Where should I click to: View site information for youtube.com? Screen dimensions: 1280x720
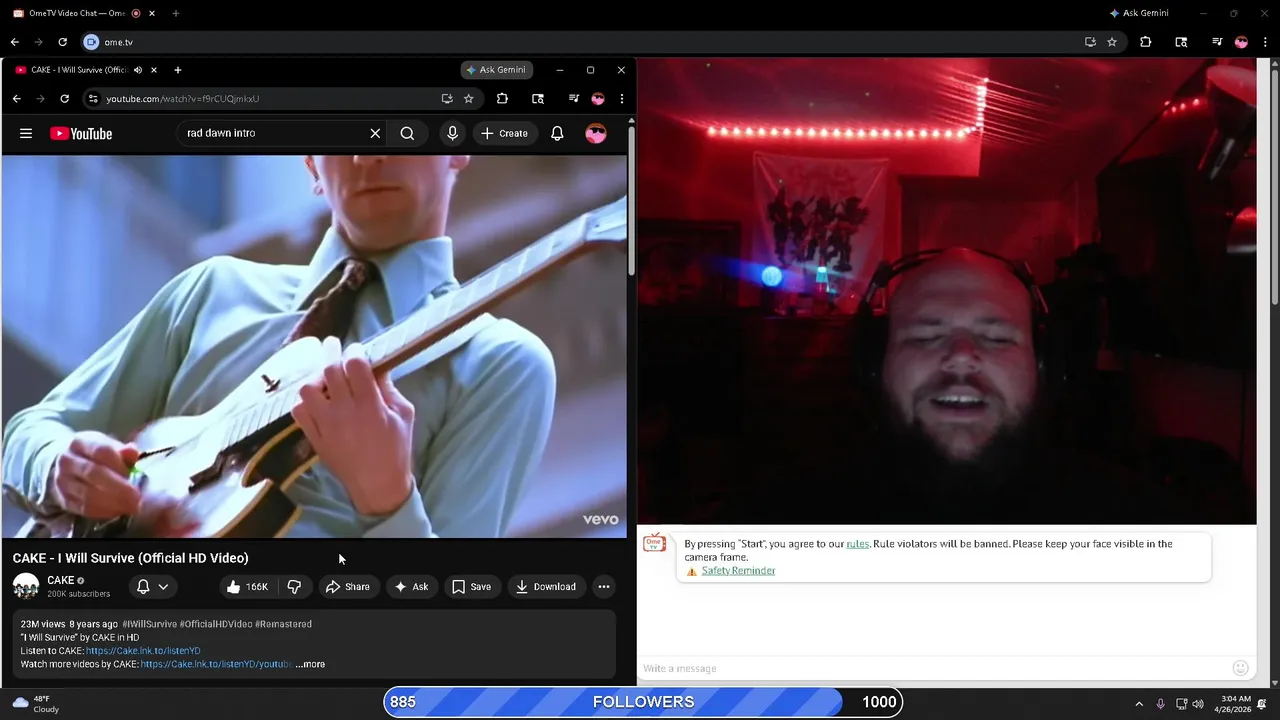[x=93, y=99]
